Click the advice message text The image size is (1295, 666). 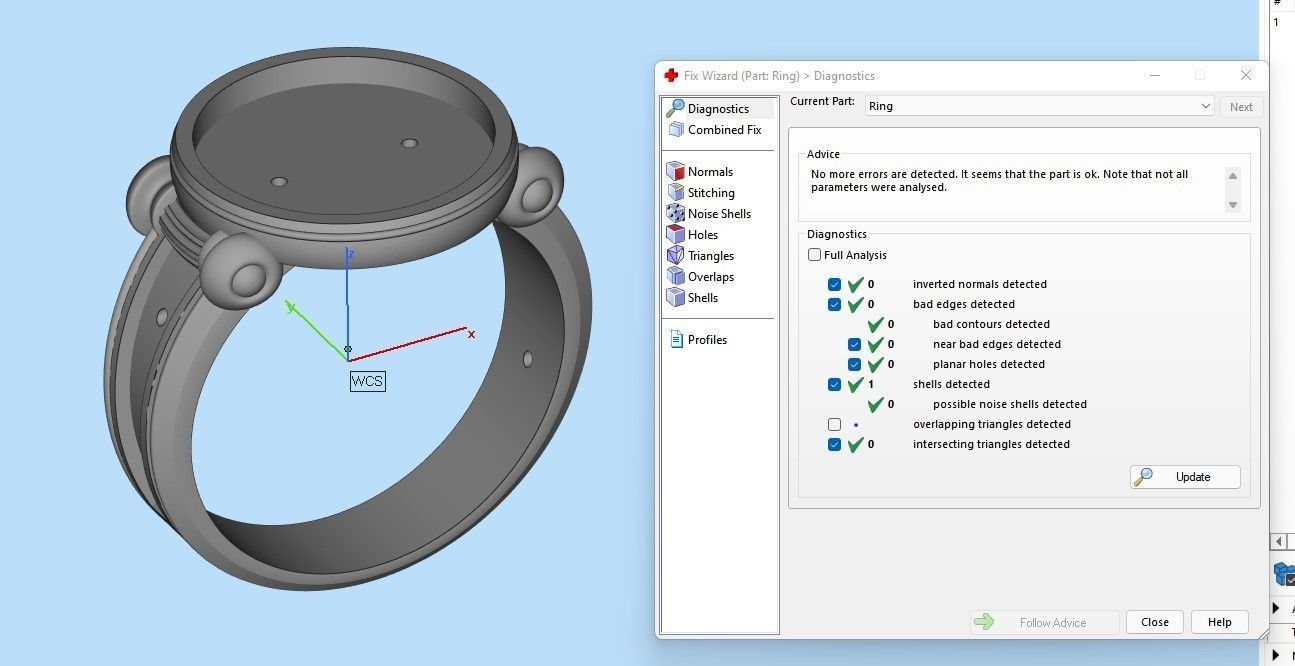coord(1000,181)
